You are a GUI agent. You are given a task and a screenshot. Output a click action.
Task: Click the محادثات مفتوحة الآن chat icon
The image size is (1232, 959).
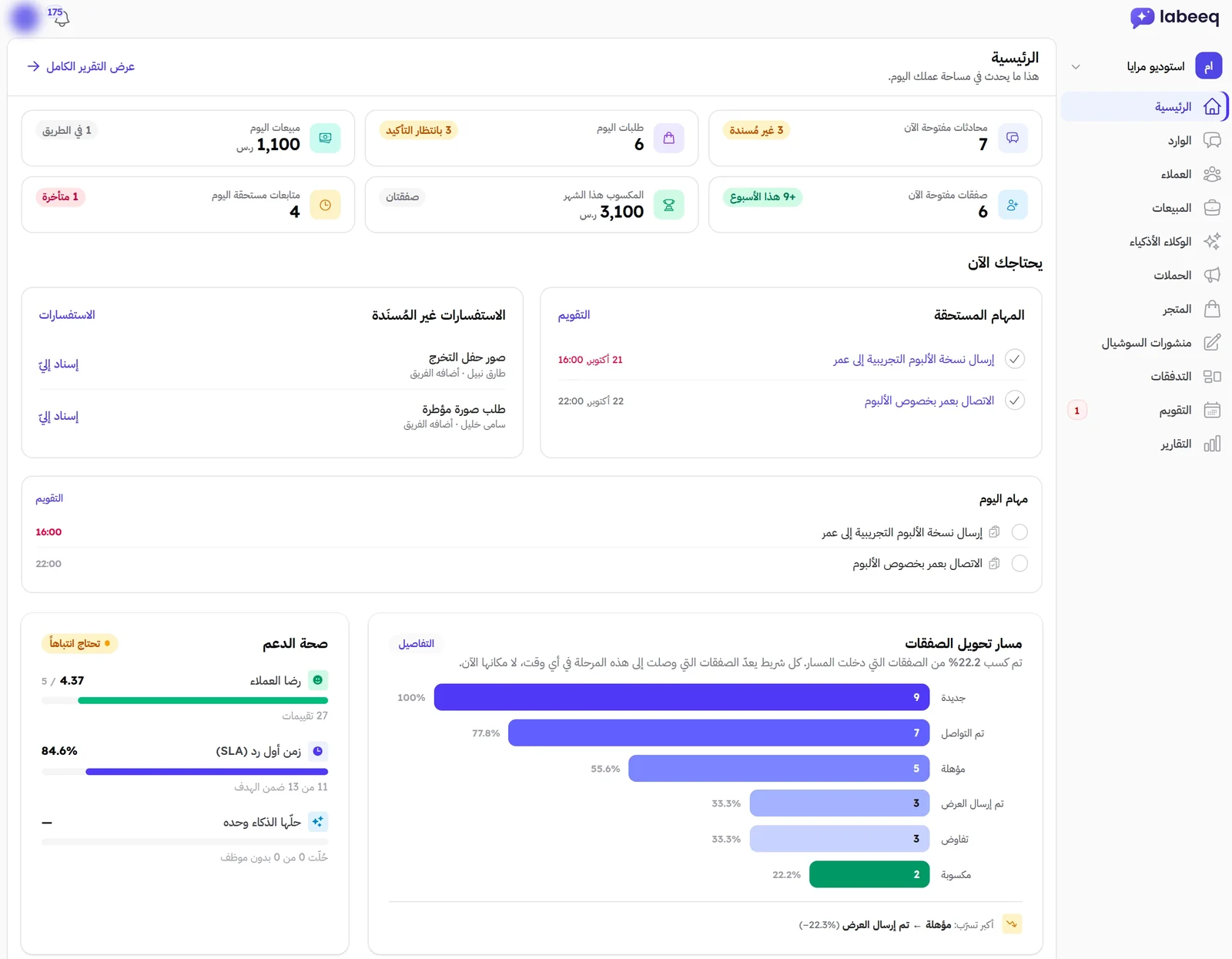1013,138
